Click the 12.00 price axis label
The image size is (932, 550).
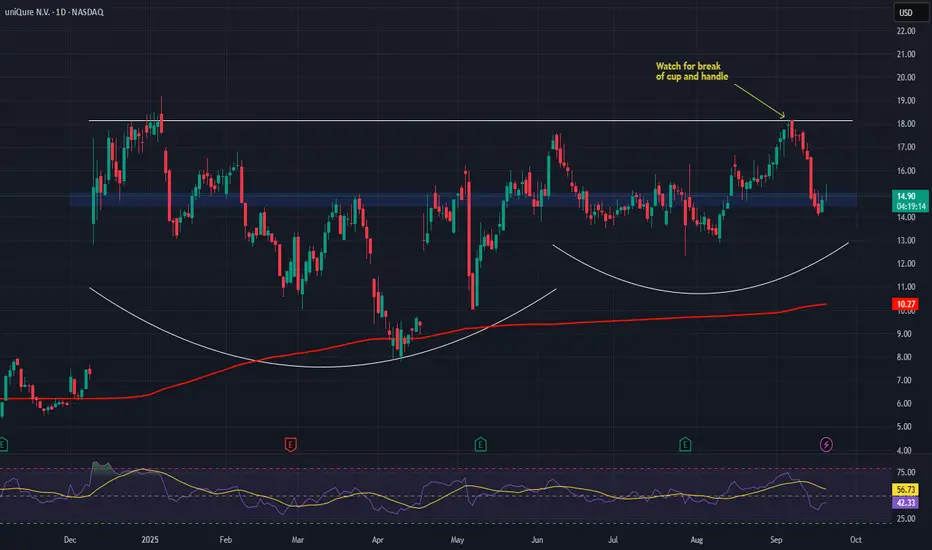(906, 263)
